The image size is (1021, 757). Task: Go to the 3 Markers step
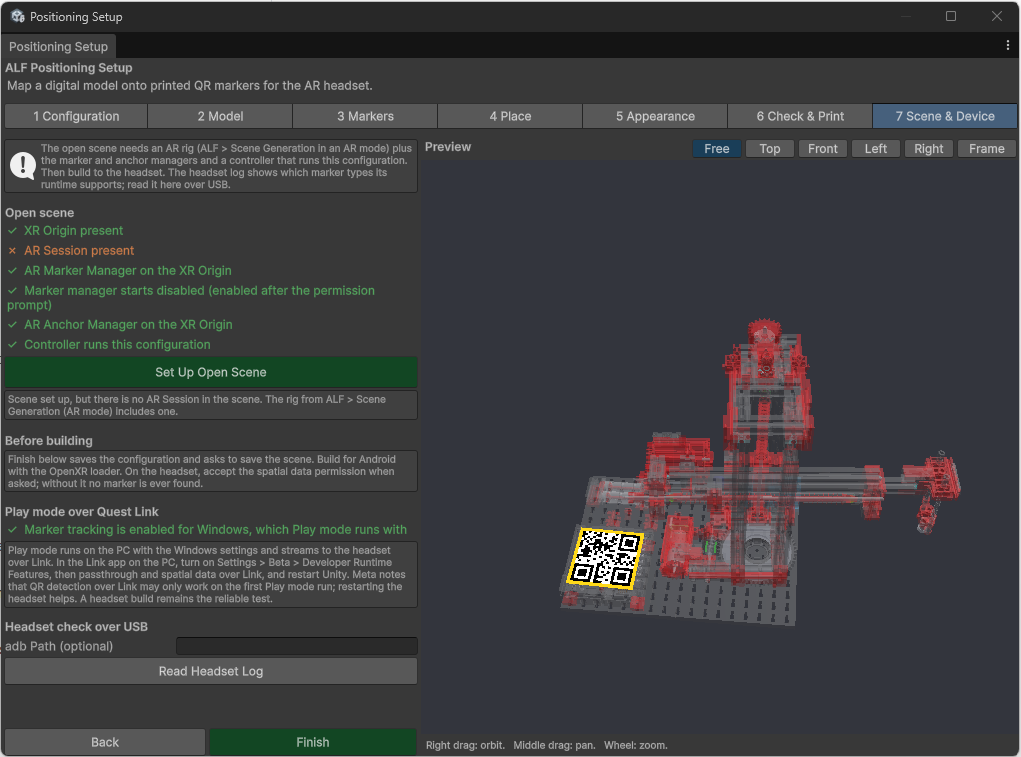(x=365, y=117)
